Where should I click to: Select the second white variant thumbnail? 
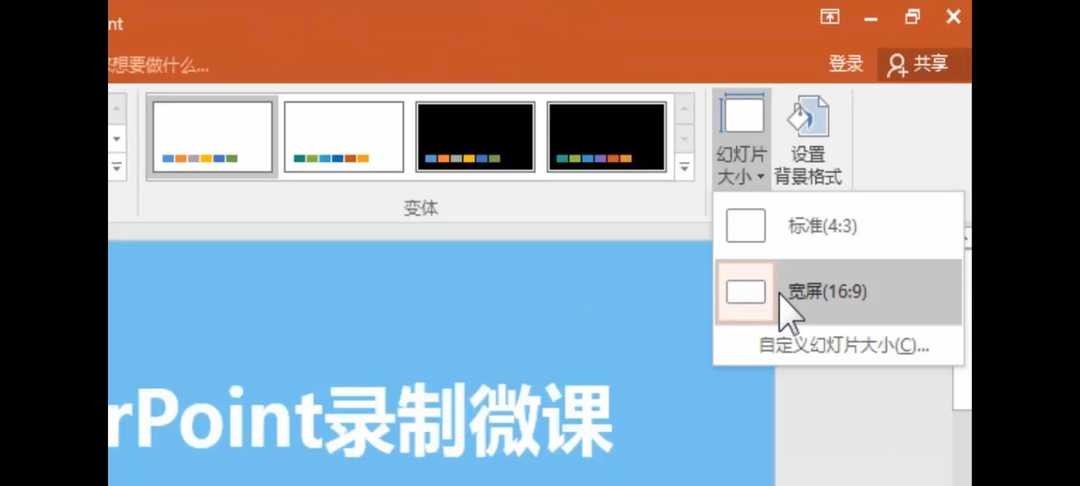click(344, 136)
